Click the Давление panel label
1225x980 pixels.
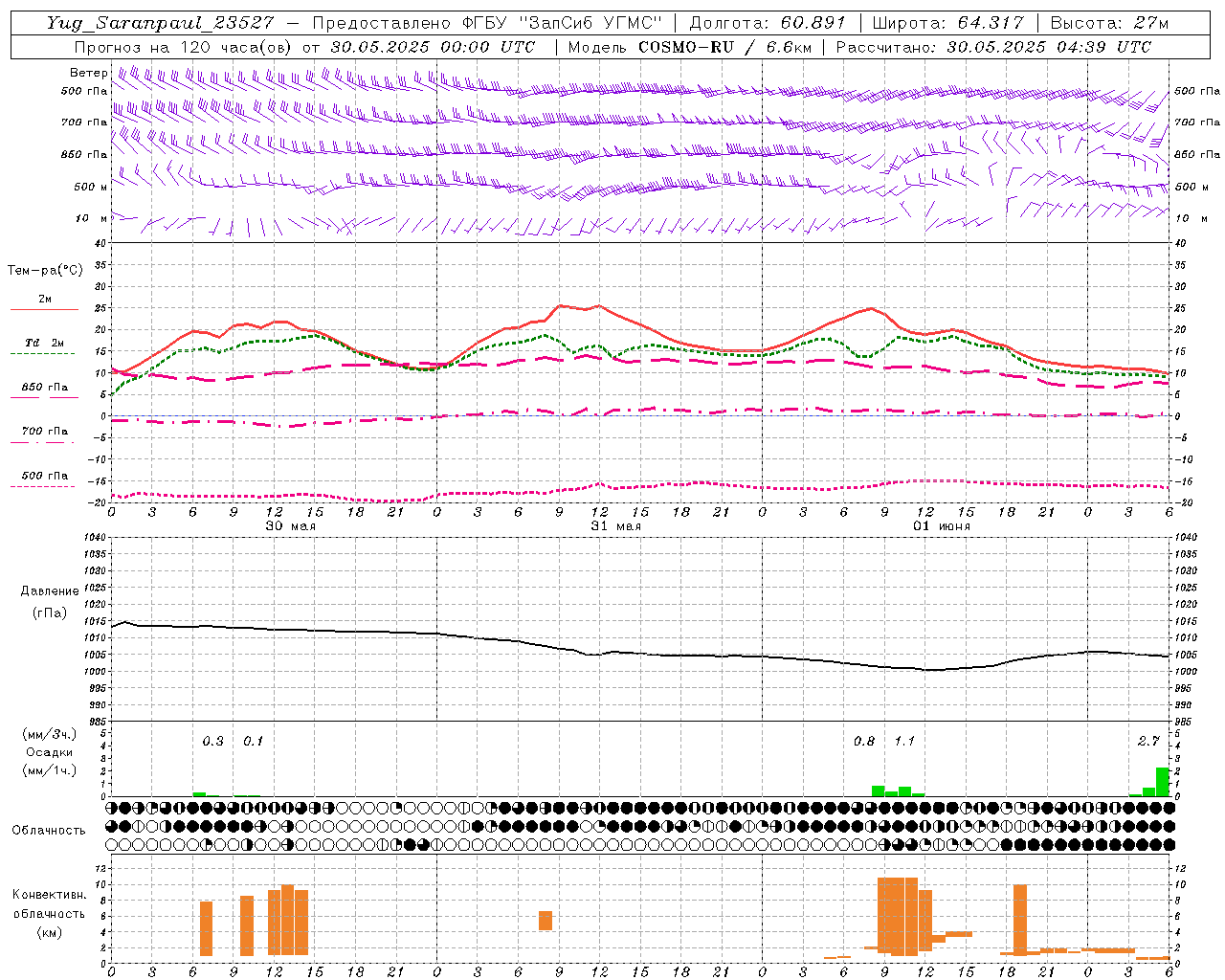[x=50, y=591]
